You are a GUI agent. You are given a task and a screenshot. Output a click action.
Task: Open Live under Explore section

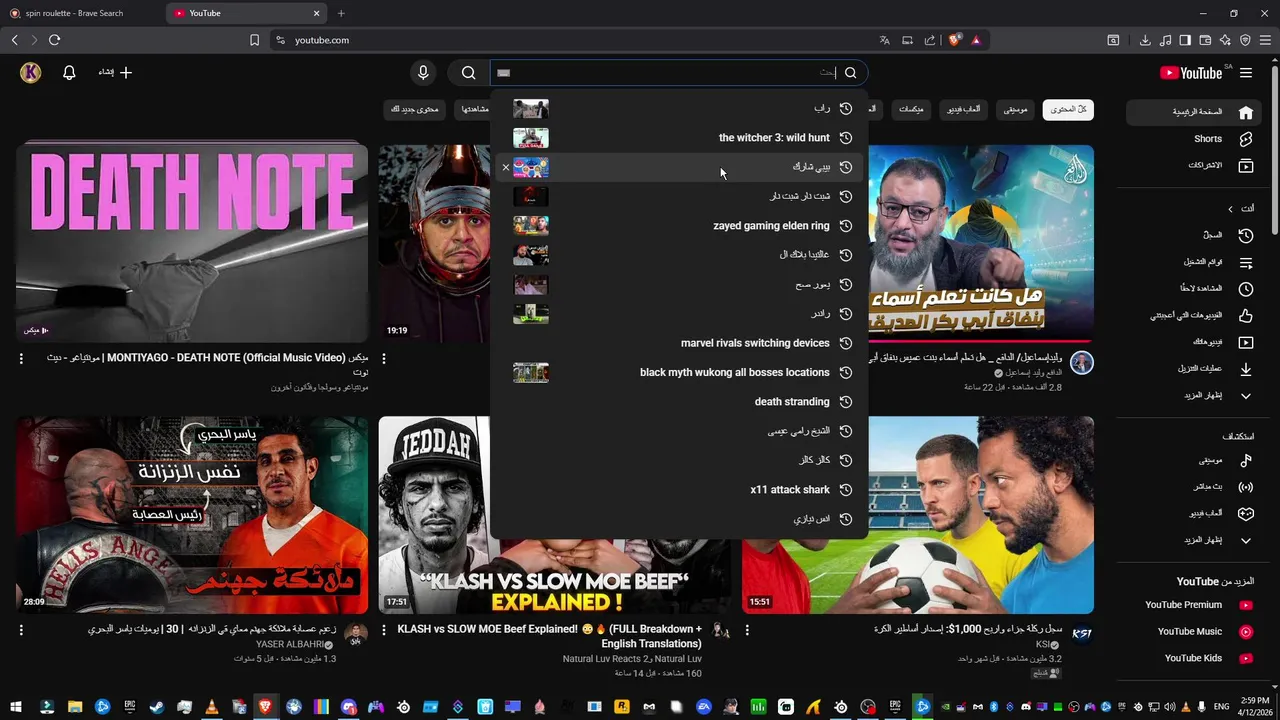coord(1192,487)
